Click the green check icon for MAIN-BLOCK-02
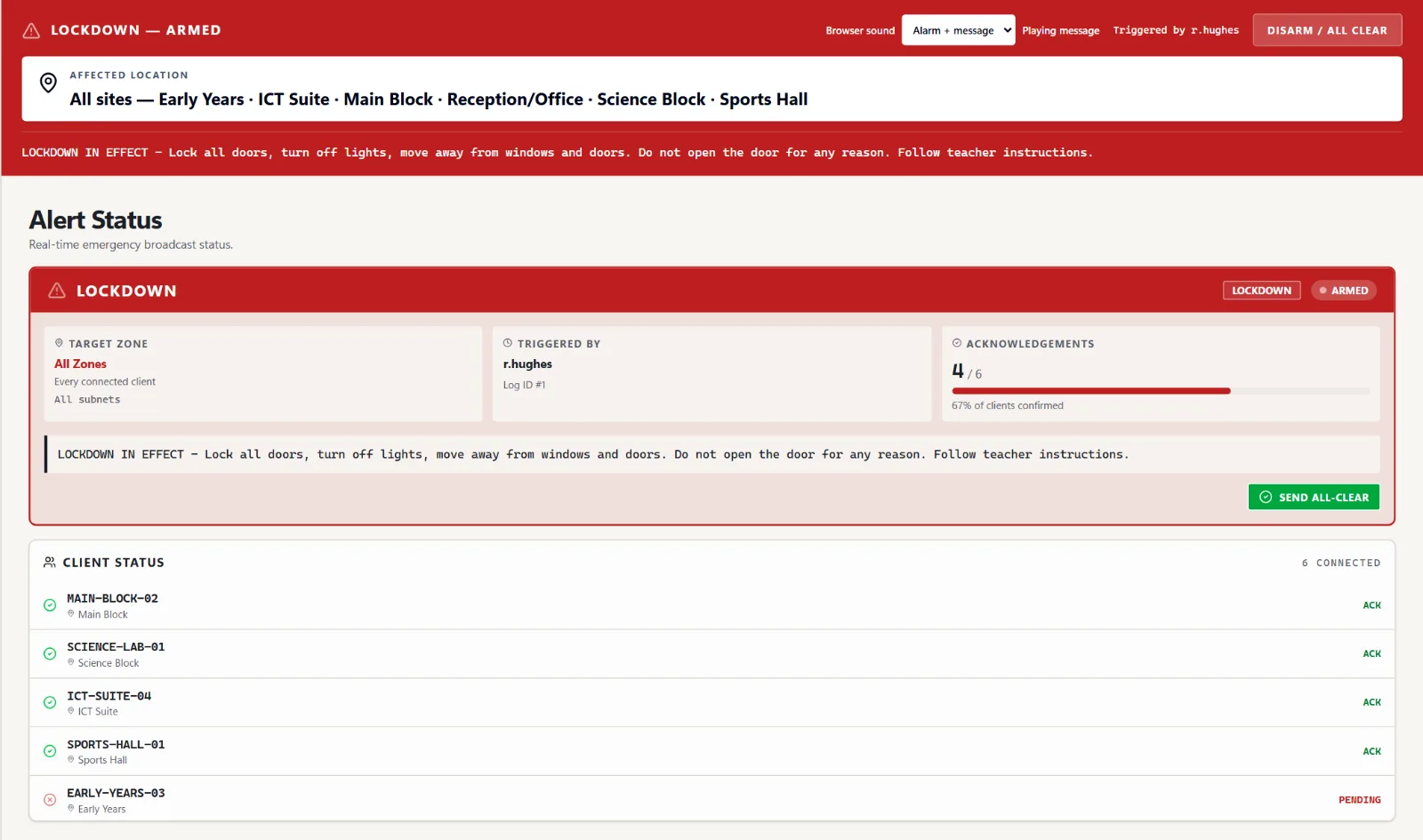 point(50,605)
